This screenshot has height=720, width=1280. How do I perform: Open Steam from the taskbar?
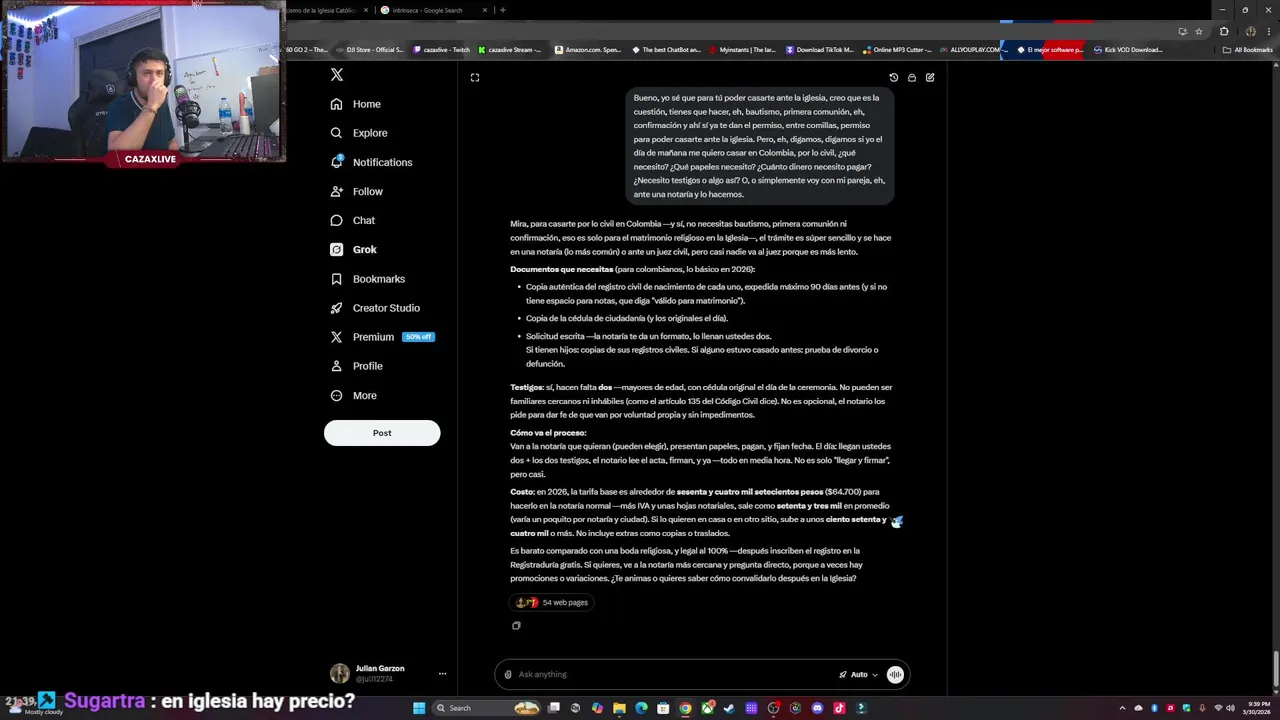[729, 708]
